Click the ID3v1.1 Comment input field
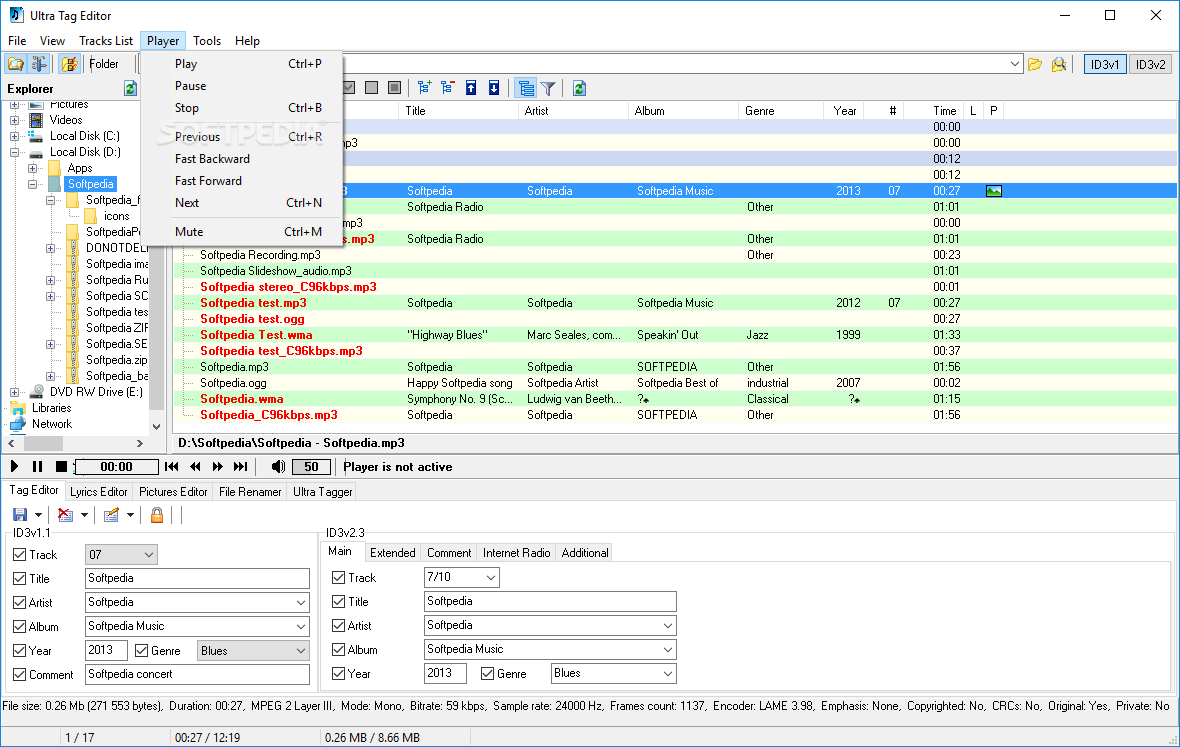 tap(197, 674)
